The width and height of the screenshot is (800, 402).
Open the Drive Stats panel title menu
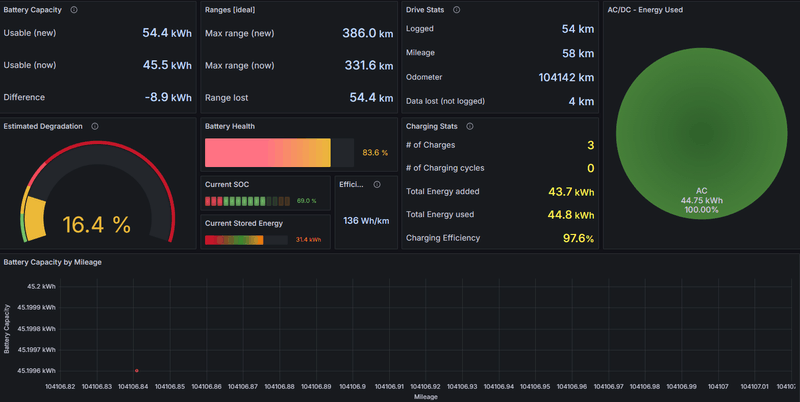(425, 10)
